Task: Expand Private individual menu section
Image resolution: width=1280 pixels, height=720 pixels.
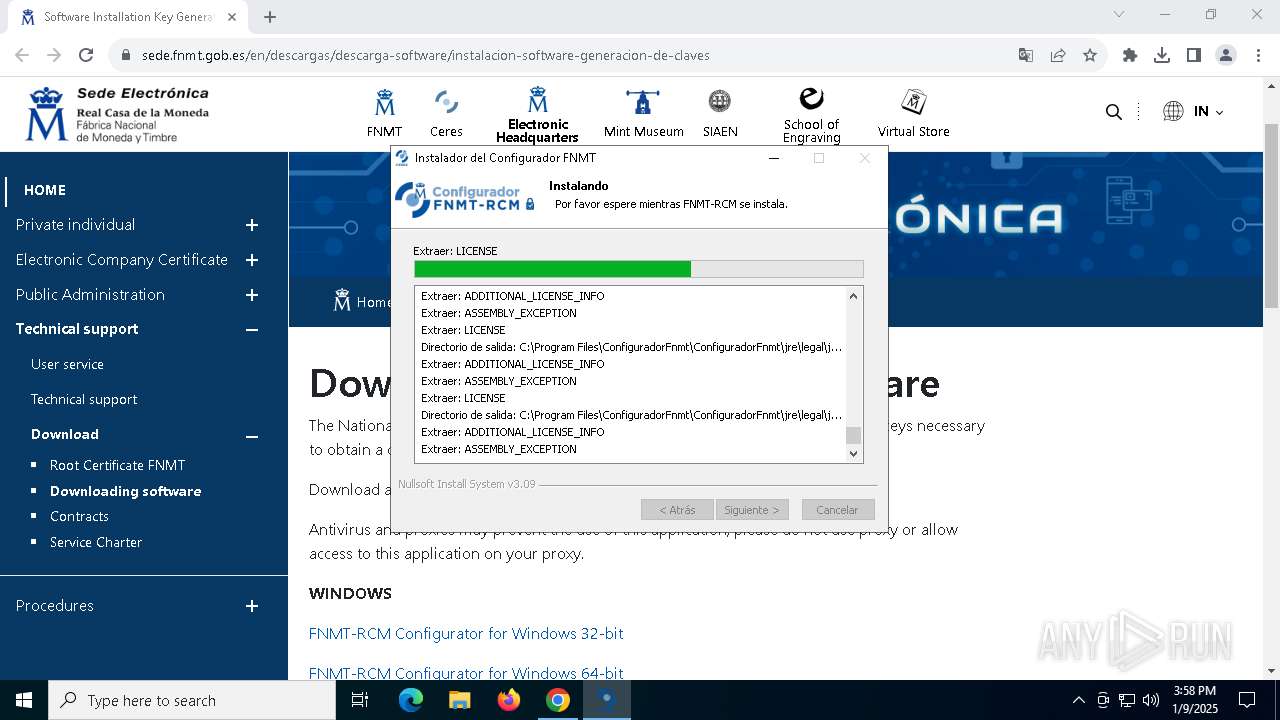Action: coord(252,225)
